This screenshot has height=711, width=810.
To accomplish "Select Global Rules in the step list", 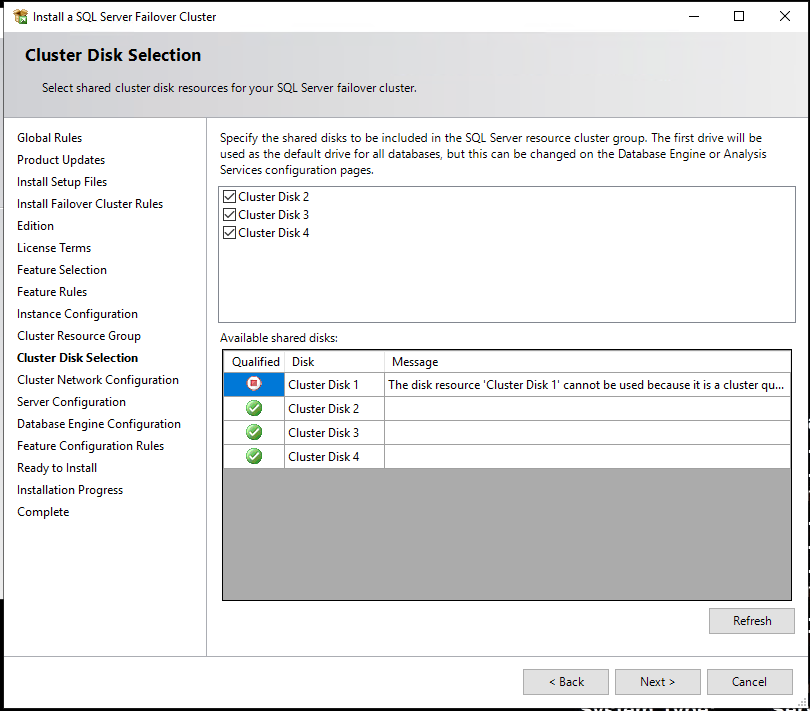I will [x=50, y=138].
